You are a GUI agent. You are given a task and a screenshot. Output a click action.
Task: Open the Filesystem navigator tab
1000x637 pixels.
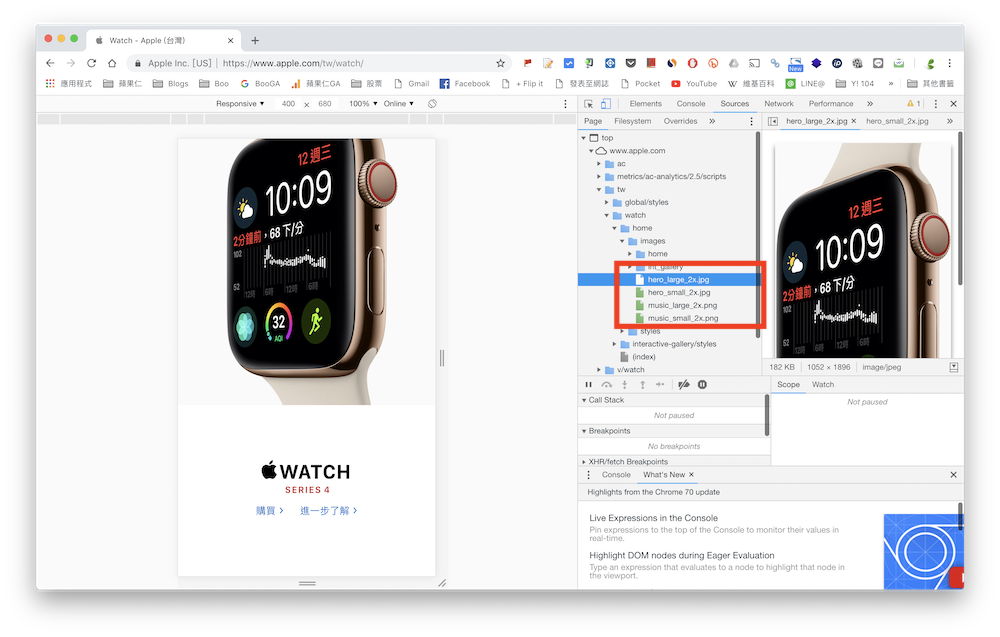coord(633,121)
